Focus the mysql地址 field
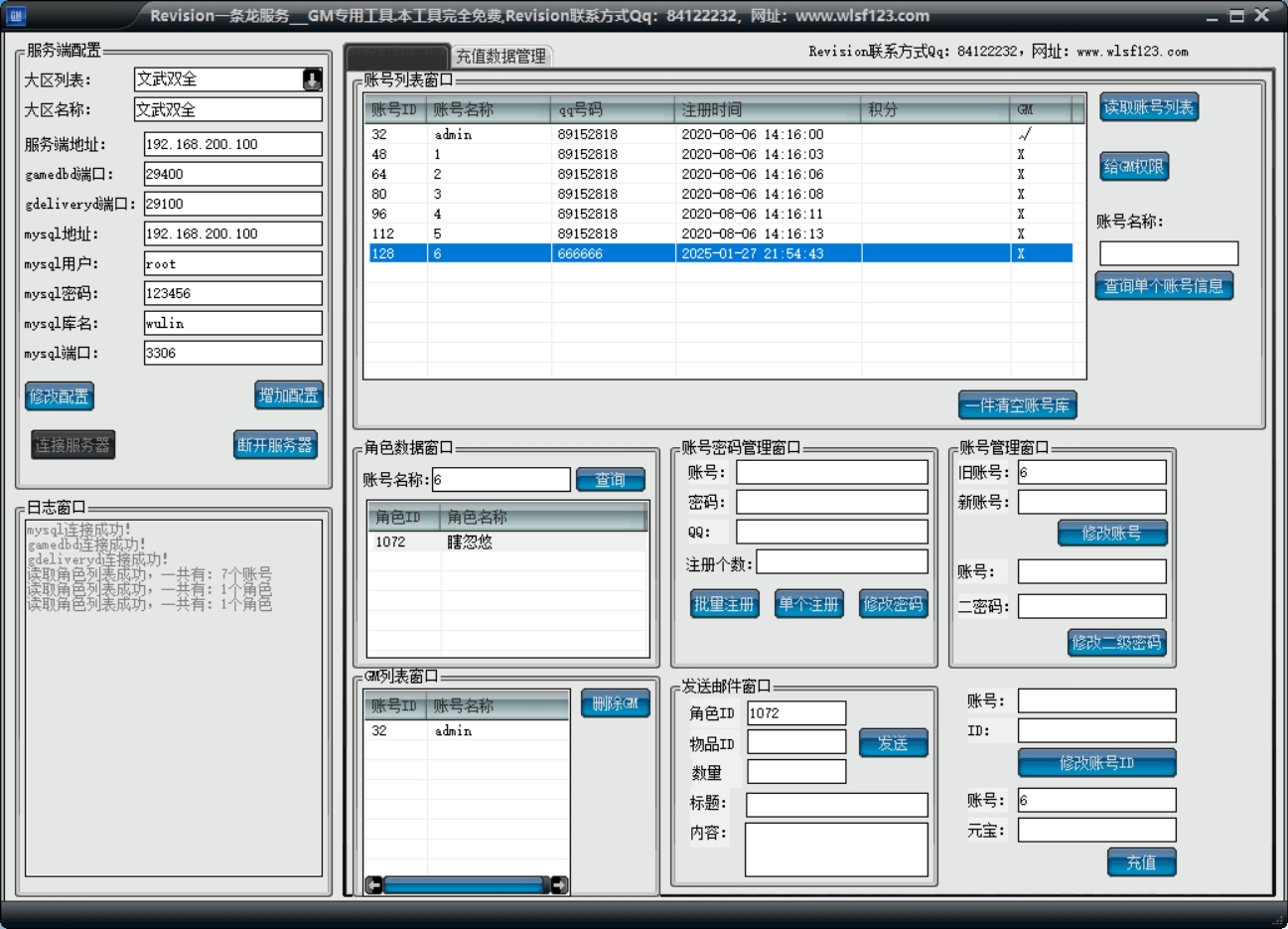Viewport: 1288px width, 929px height. click(233, 233)
